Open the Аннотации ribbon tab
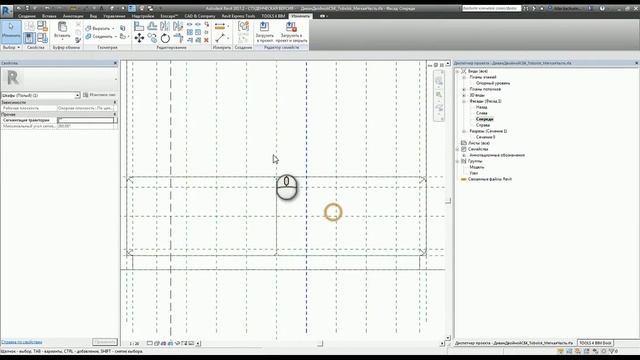 pos(73,16)
